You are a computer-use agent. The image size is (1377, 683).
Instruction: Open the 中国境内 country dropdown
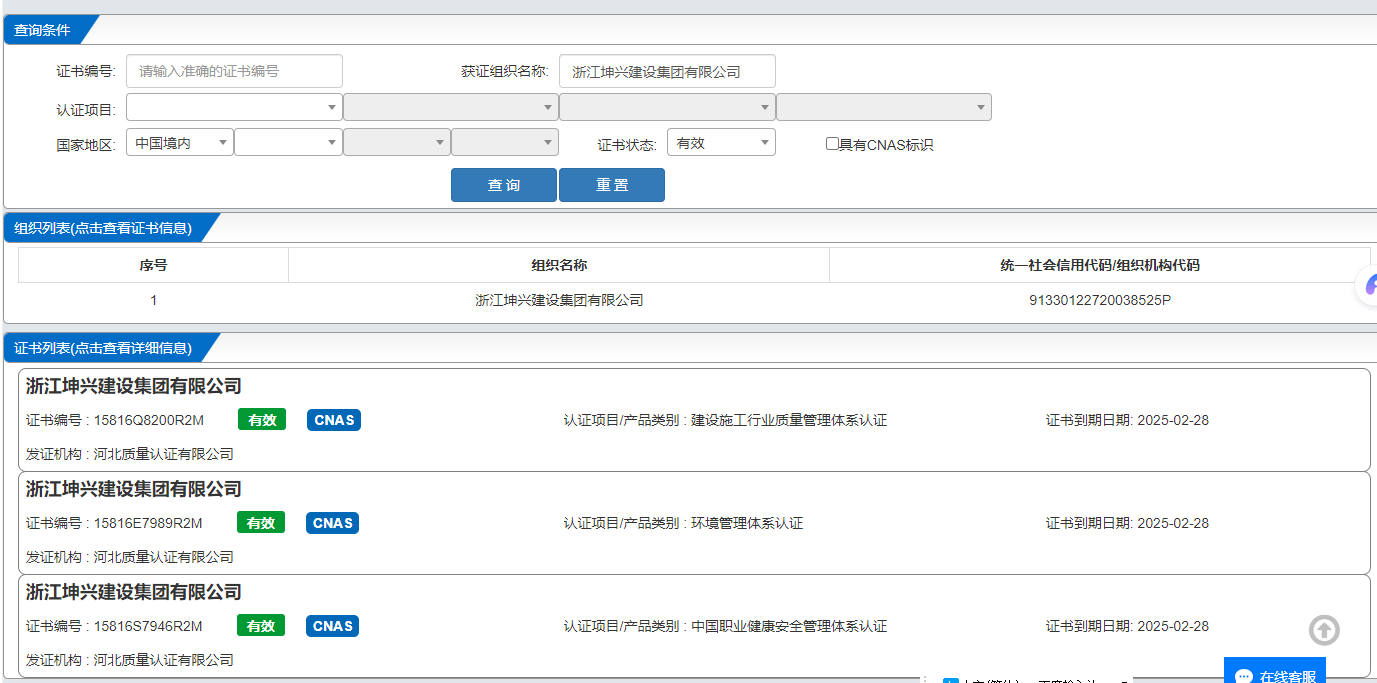tap(180, 142)
